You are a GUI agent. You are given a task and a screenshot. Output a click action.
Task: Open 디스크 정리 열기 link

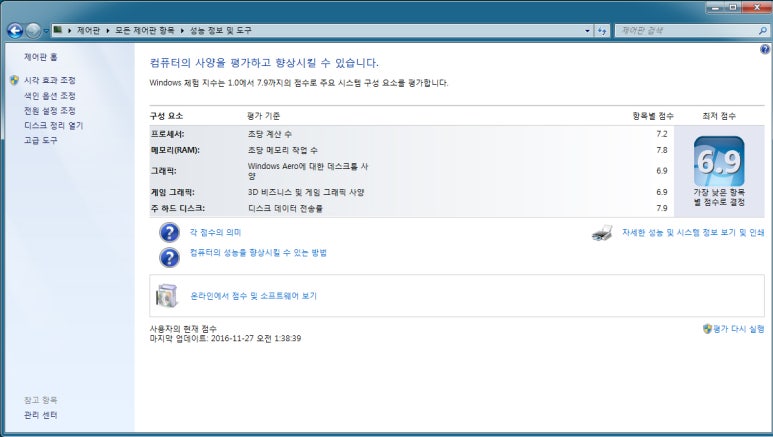pyautogui.click(x=54, y=125)
